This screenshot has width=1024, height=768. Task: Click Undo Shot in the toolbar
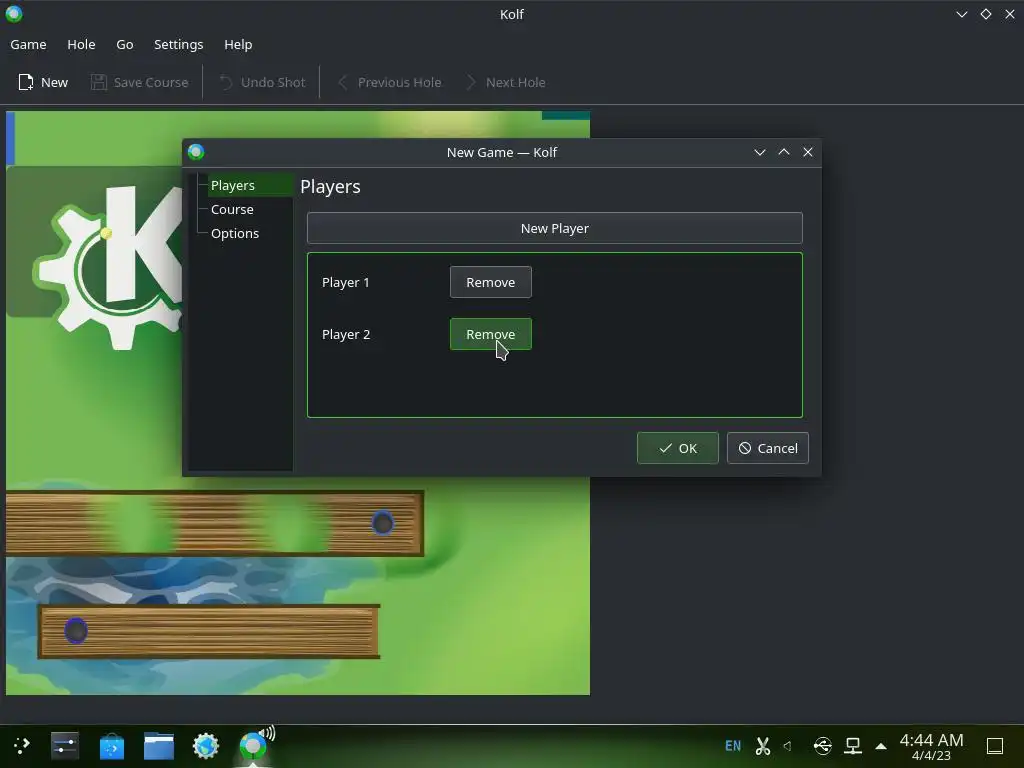262,82
